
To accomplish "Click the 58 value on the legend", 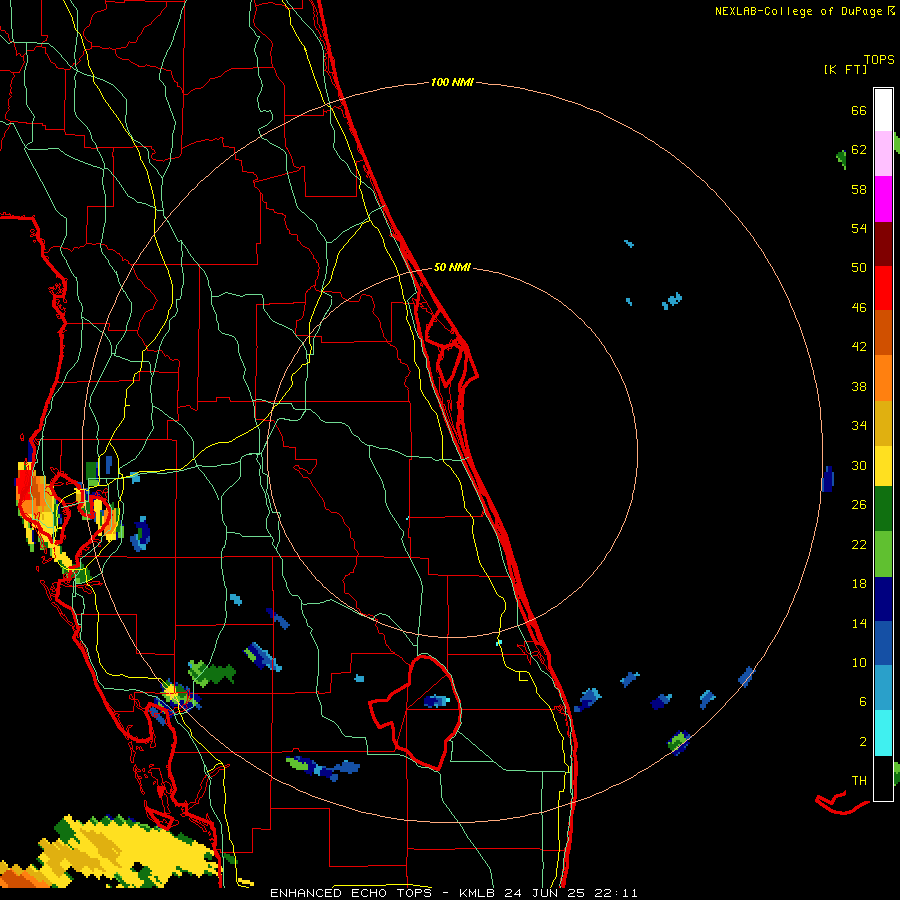I will click(x=859, y=189).
